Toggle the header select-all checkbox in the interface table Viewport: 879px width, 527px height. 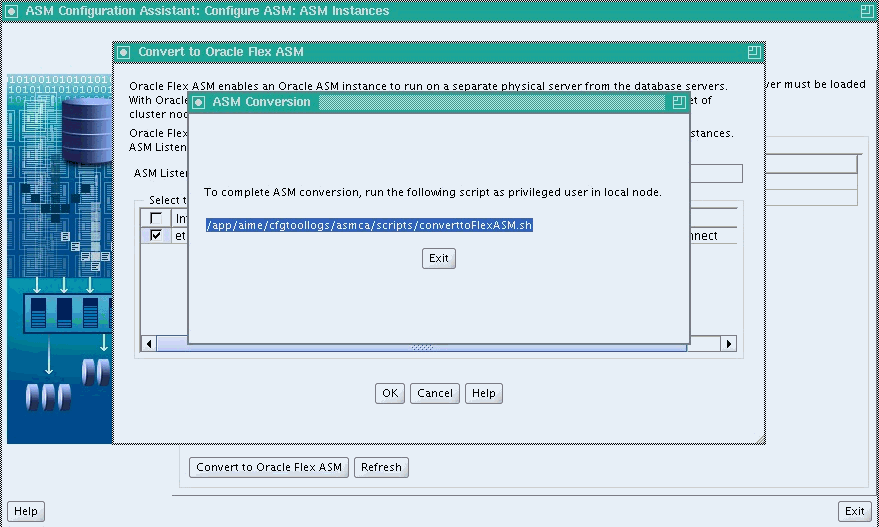(156, 218)
